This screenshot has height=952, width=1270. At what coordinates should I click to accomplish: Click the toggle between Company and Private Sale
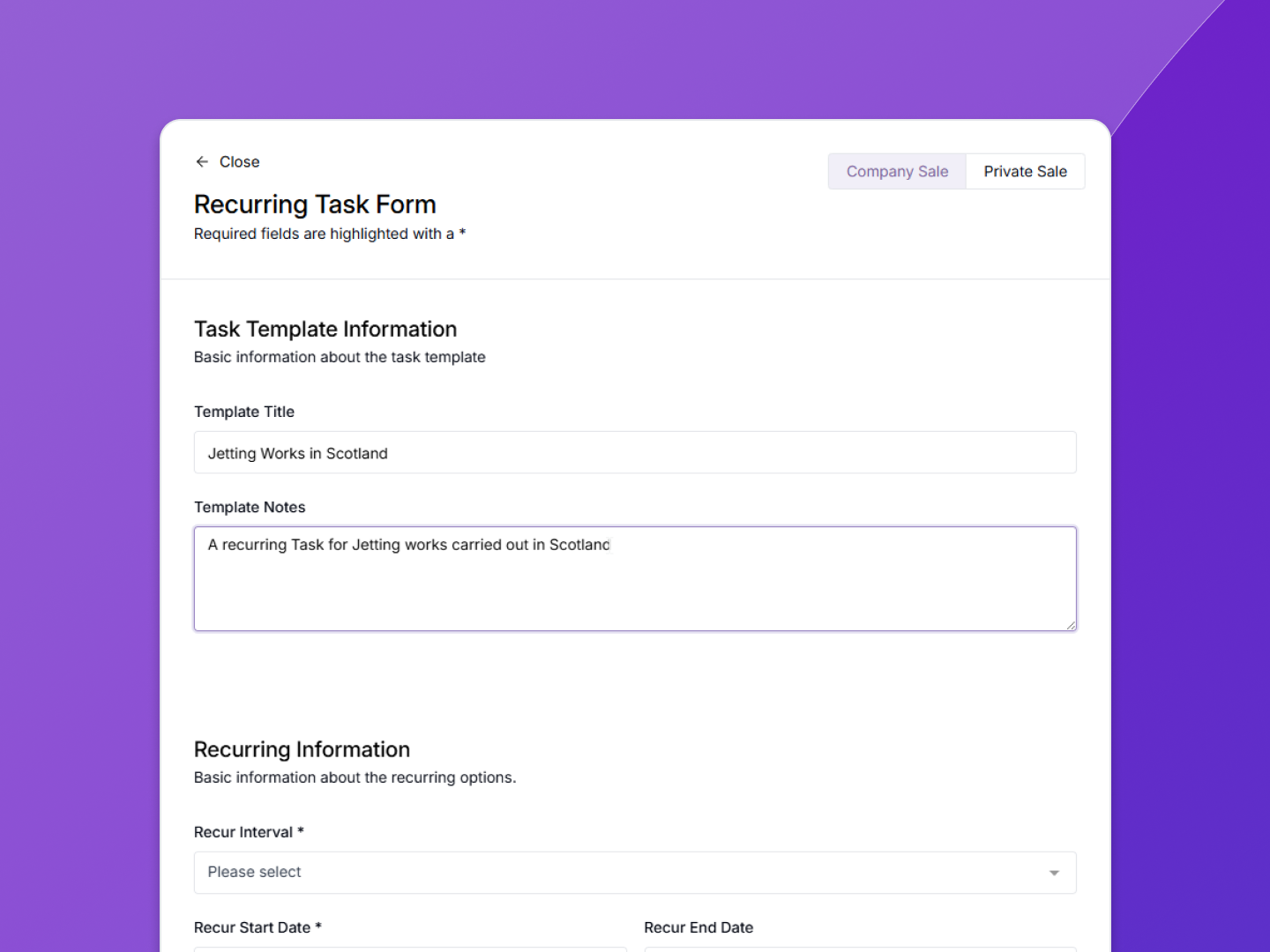click(956, 171)
